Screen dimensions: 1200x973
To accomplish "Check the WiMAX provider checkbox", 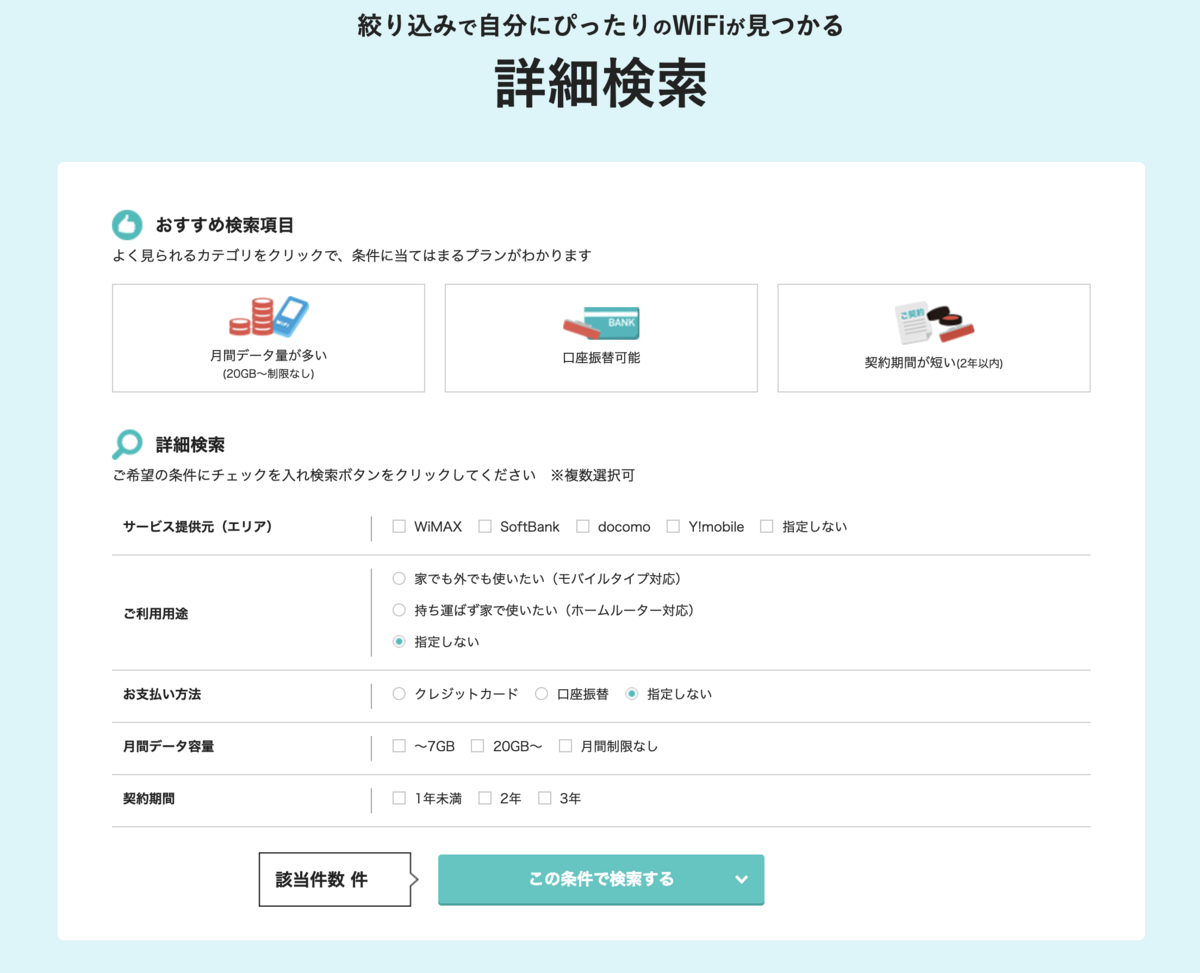I will tap(399, 526).
